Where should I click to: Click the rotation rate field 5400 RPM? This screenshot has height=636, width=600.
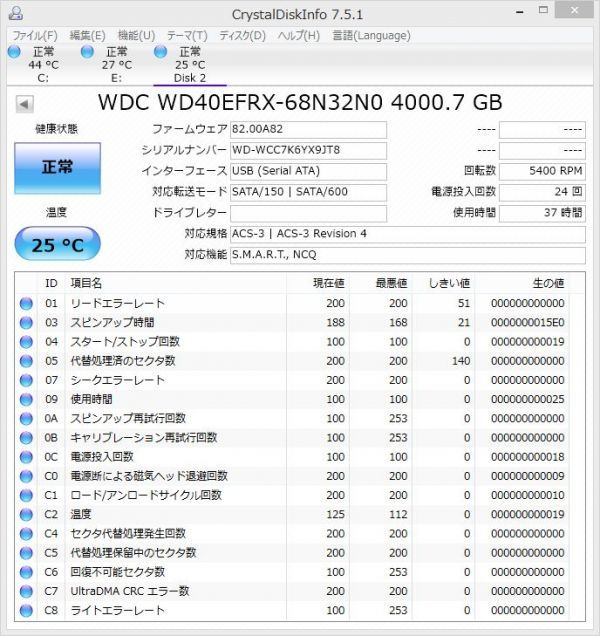pos(542,172)
